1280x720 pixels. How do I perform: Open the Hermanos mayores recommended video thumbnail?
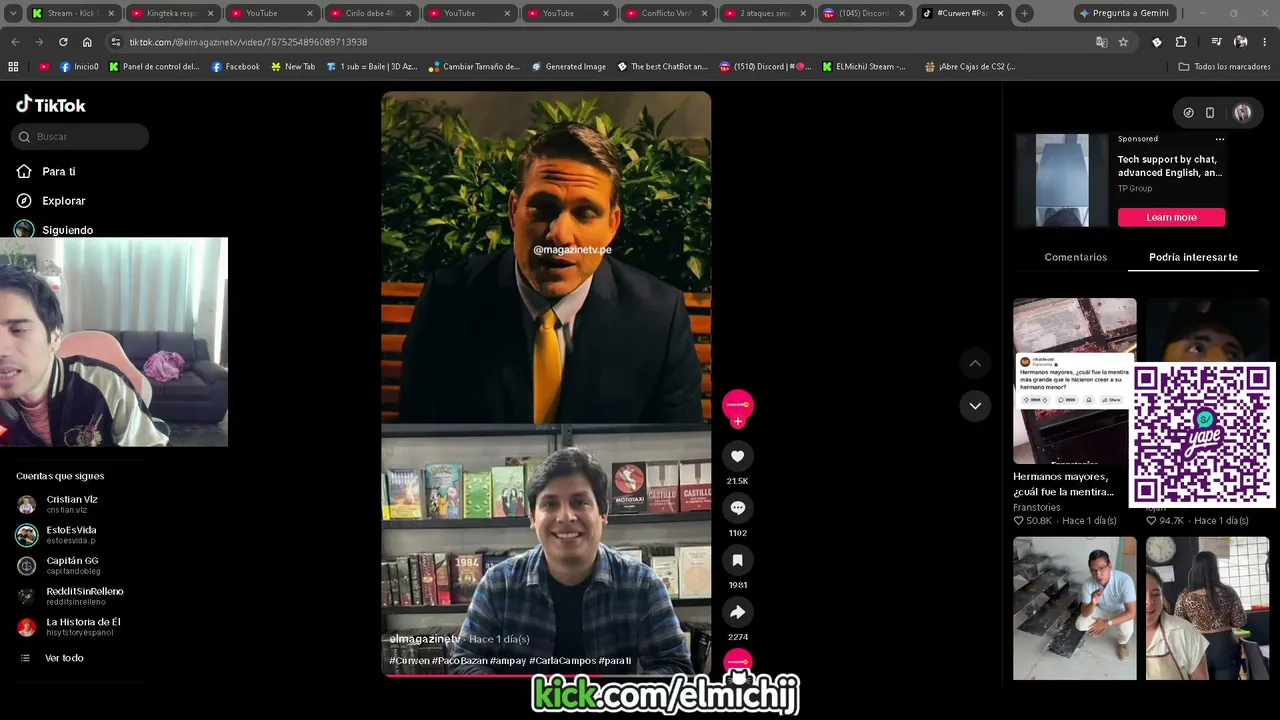[x=1075, y=381]
